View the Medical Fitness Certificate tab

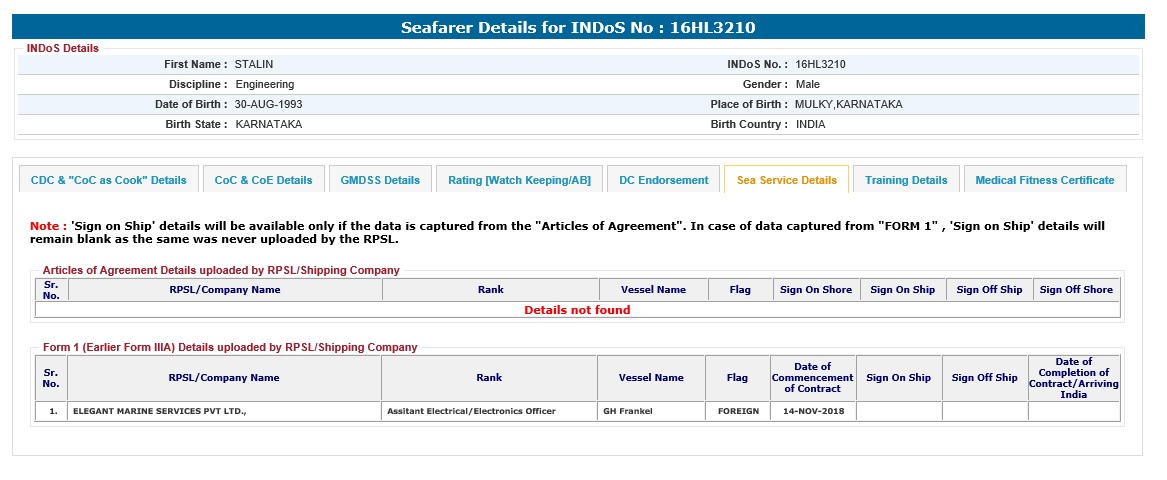(x=1044, y=180)
